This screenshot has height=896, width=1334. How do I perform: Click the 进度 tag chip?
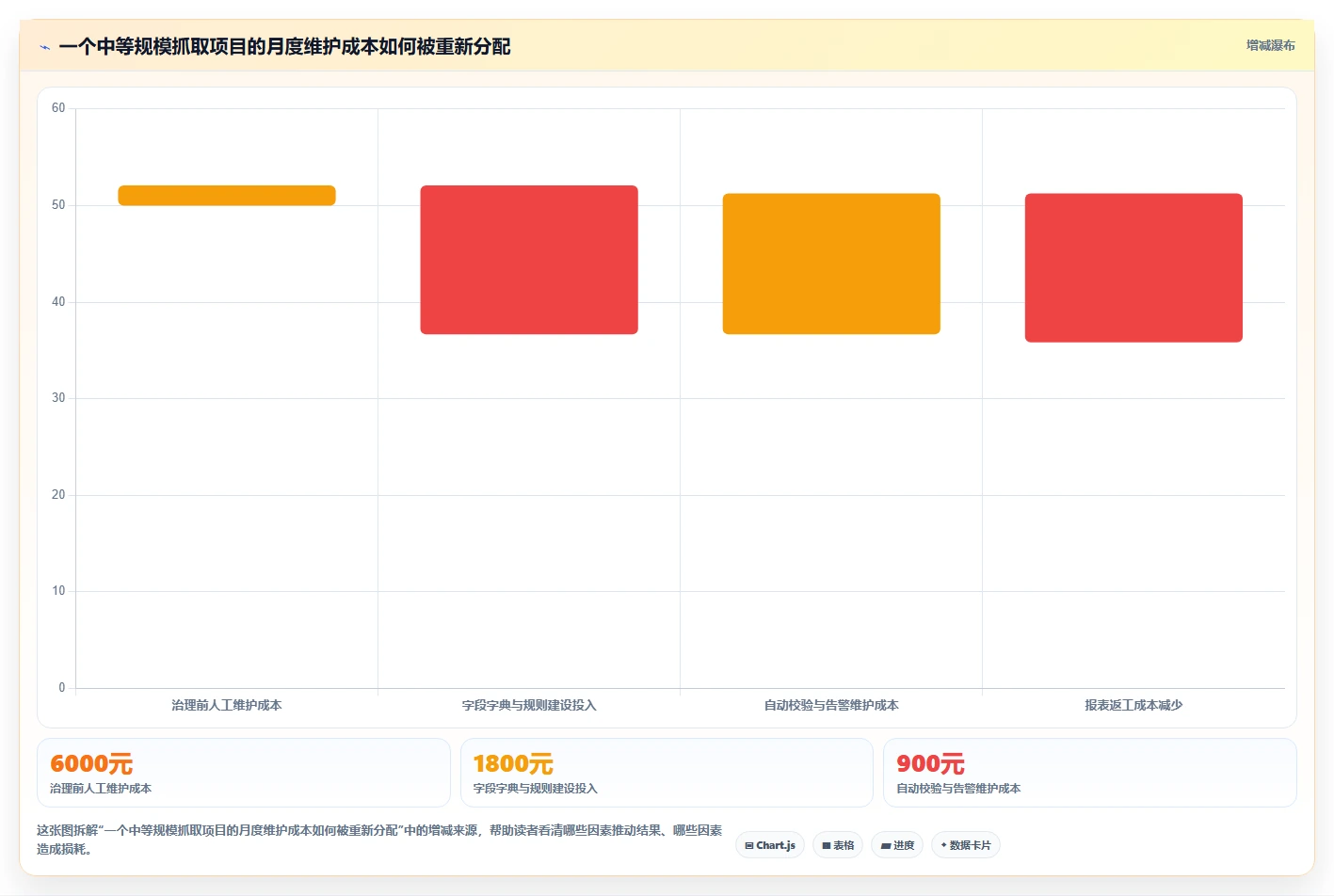coord(897,845)
